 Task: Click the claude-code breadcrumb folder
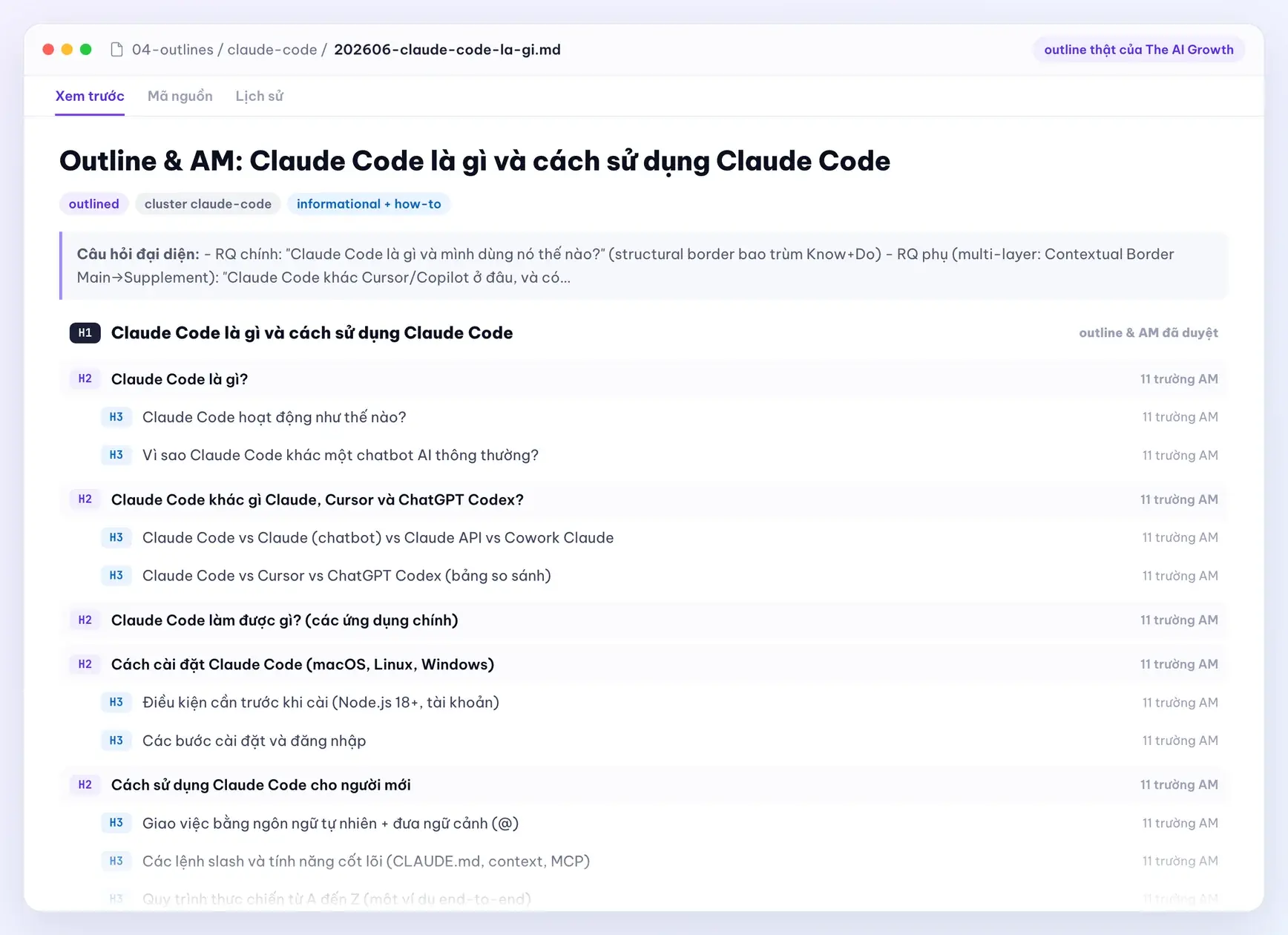click(272, 50)
